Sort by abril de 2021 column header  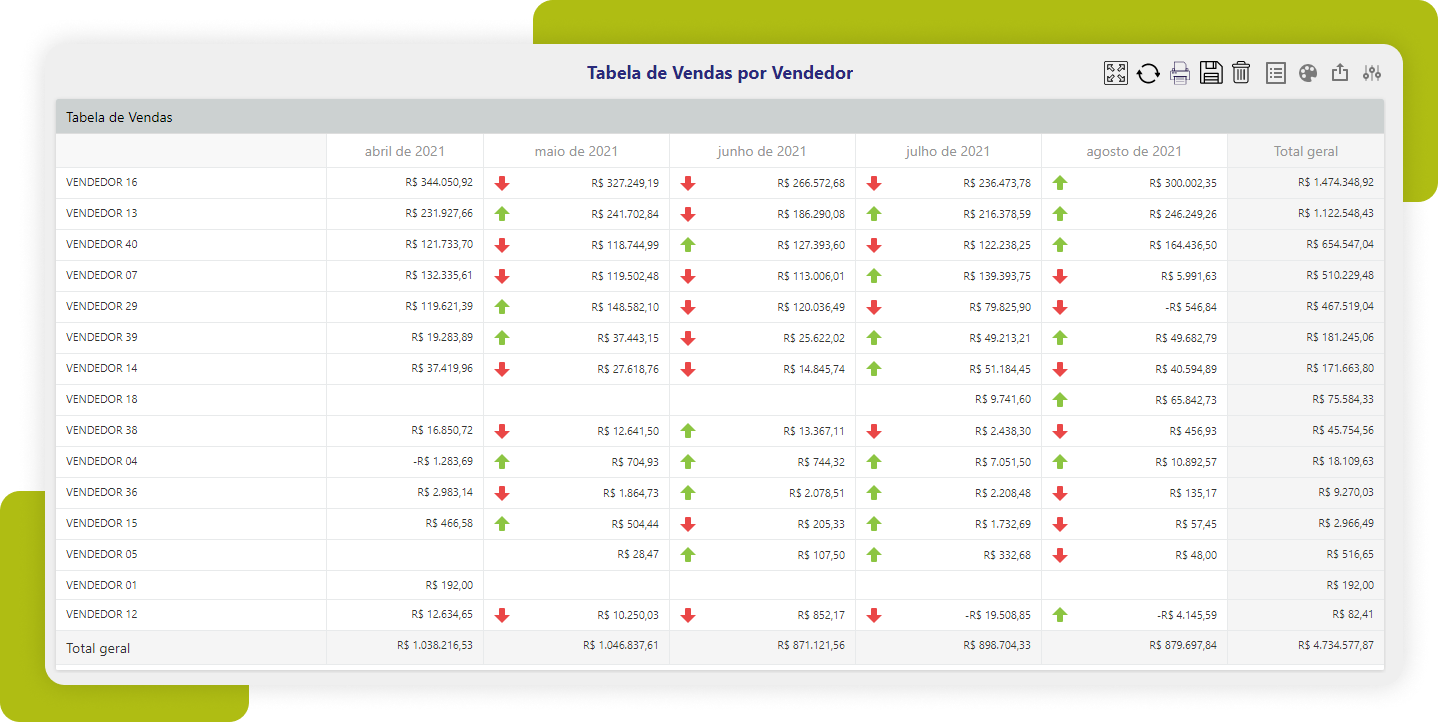pos(405,151)
